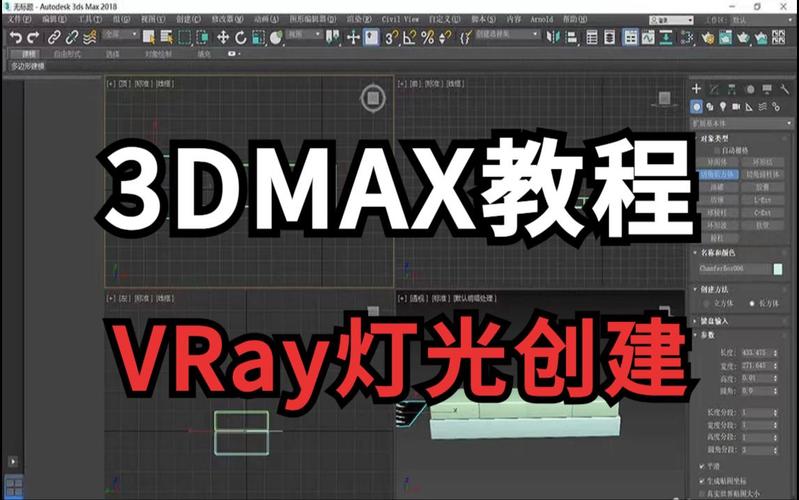Select the Lights category icon
The image size is (799, 500).
point(723,107)
